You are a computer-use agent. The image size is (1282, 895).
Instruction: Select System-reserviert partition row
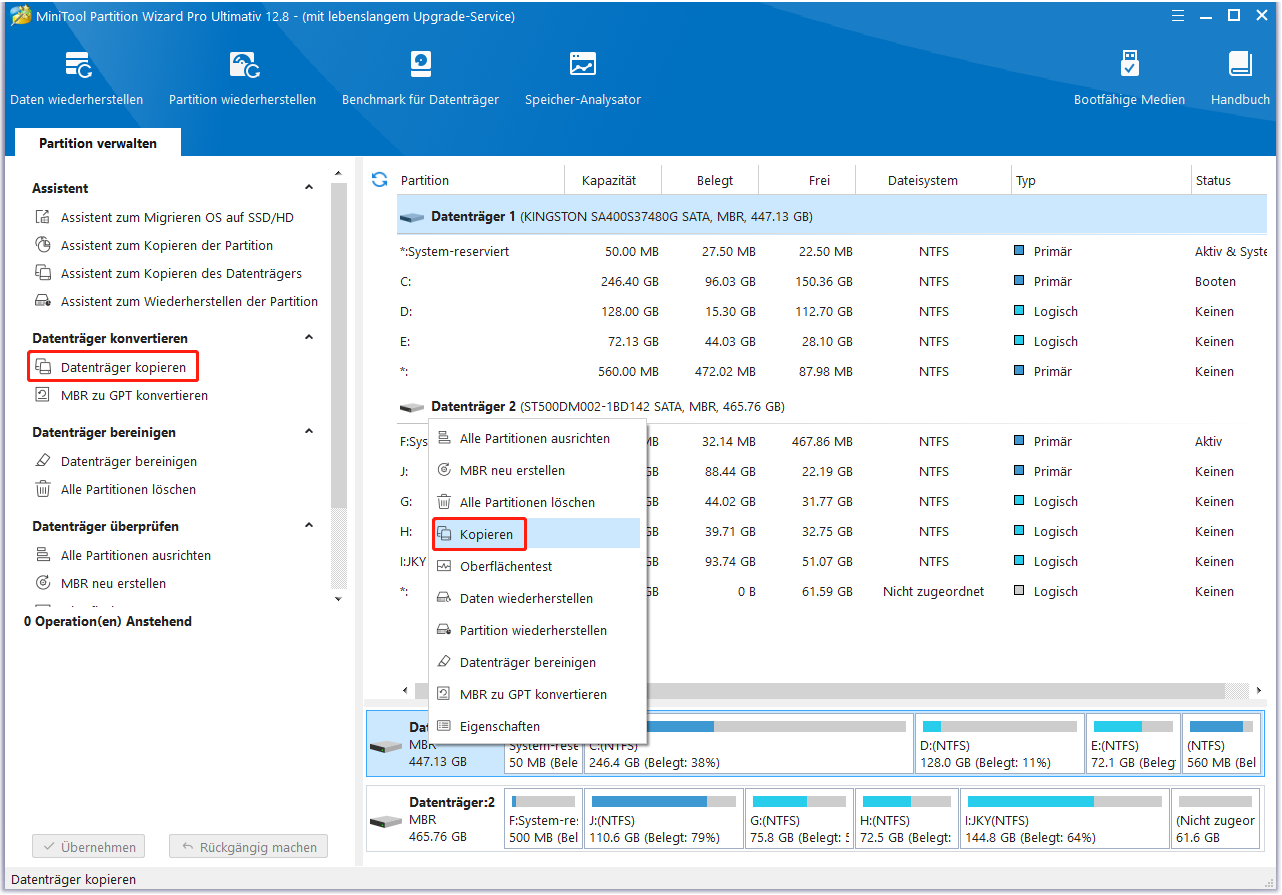point(832,252)
